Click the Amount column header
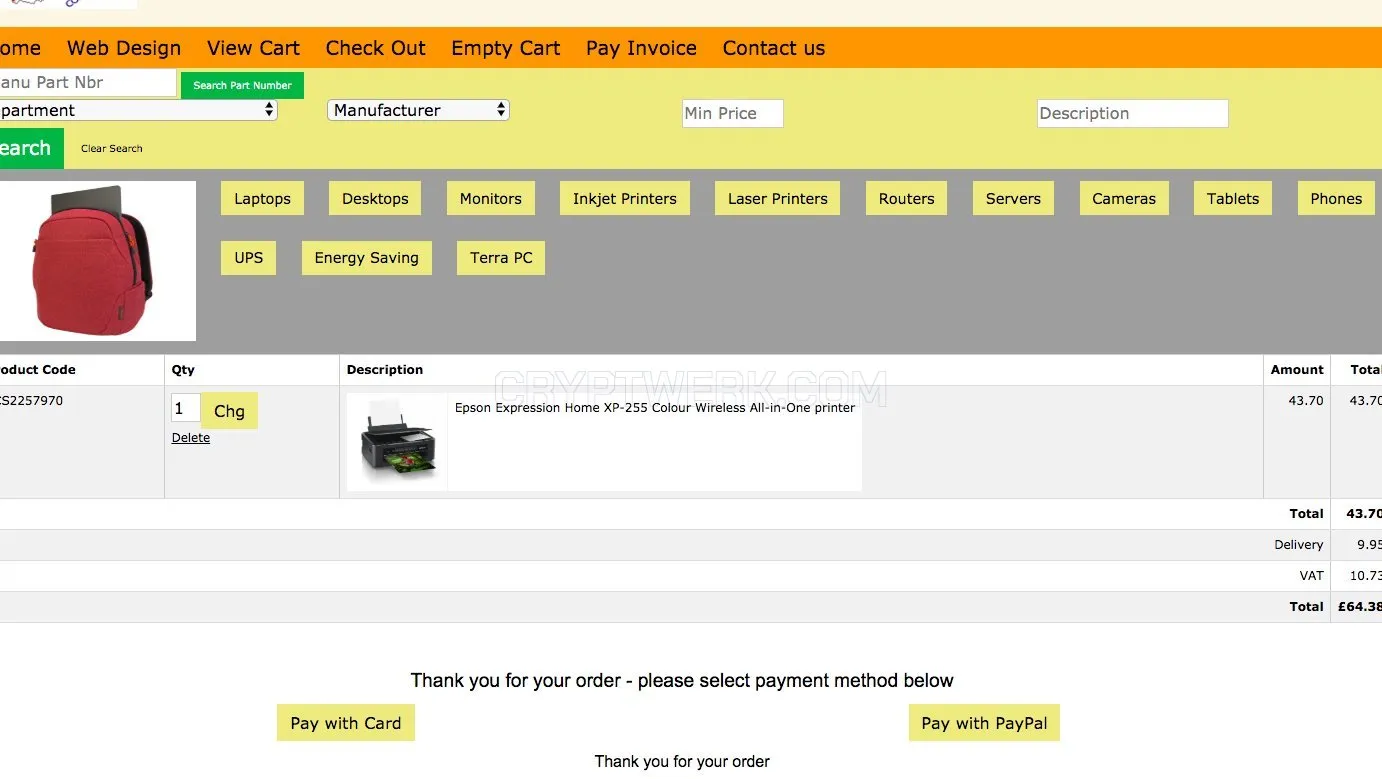The image size is (1382, 779). [1297, 370]
